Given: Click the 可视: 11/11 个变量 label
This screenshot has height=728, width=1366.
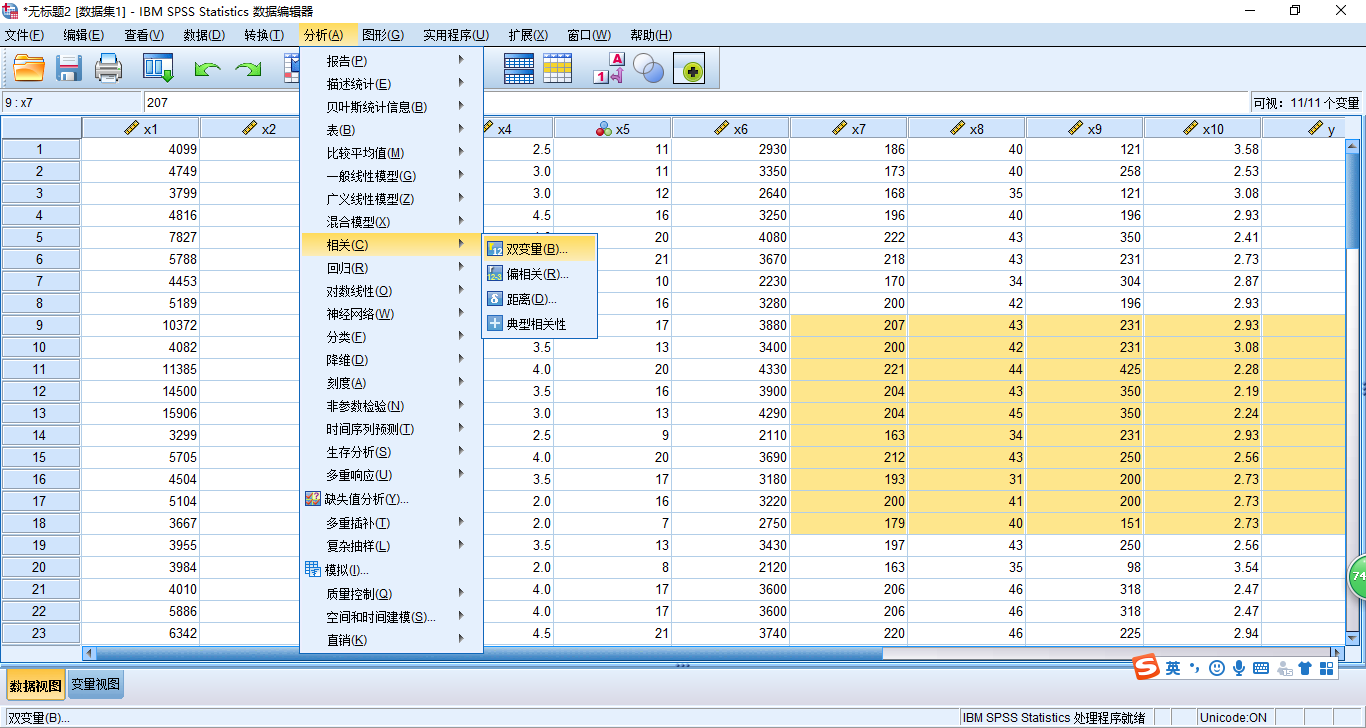Looking at the screenshot, I should click(x=1307, y=102).
